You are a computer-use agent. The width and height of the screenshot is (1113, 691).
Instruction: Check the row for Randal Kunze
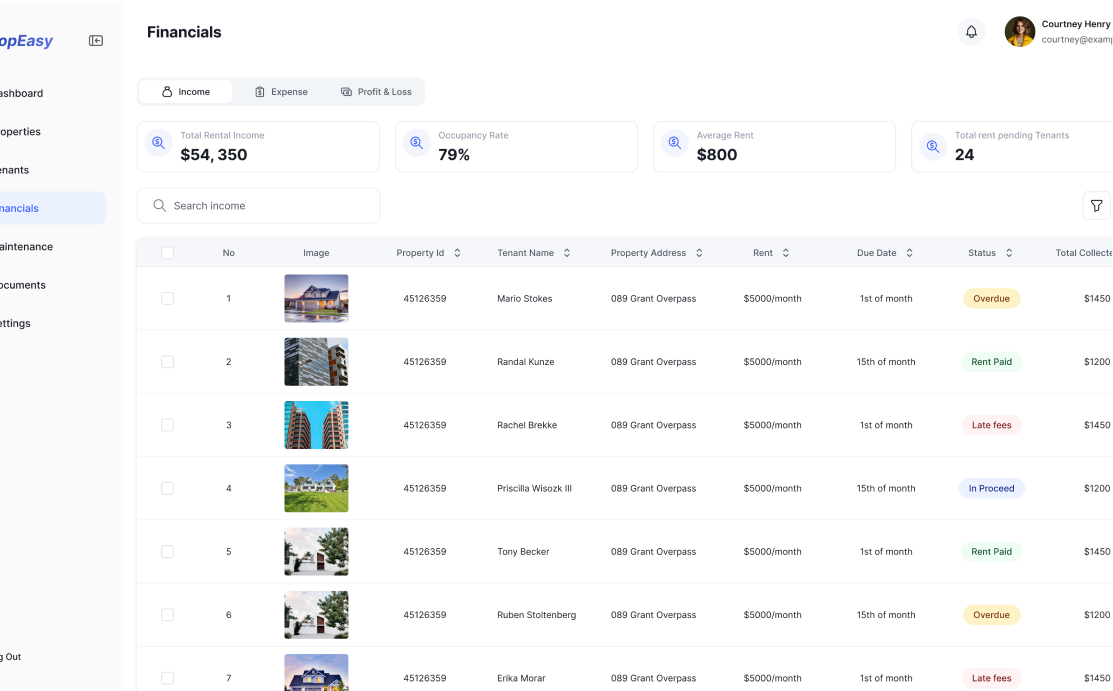coord(168,361)
